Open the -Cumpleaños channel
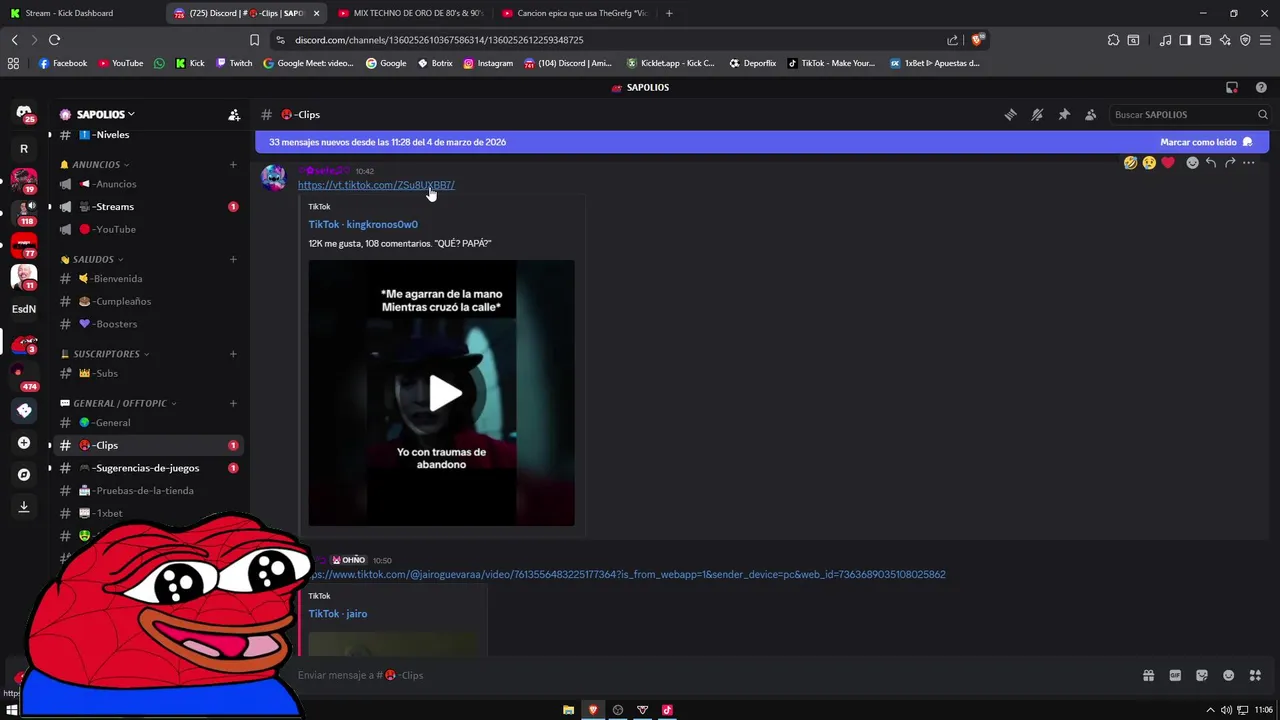The height and width of the screenshot is (720, 1280). [148, 302]
